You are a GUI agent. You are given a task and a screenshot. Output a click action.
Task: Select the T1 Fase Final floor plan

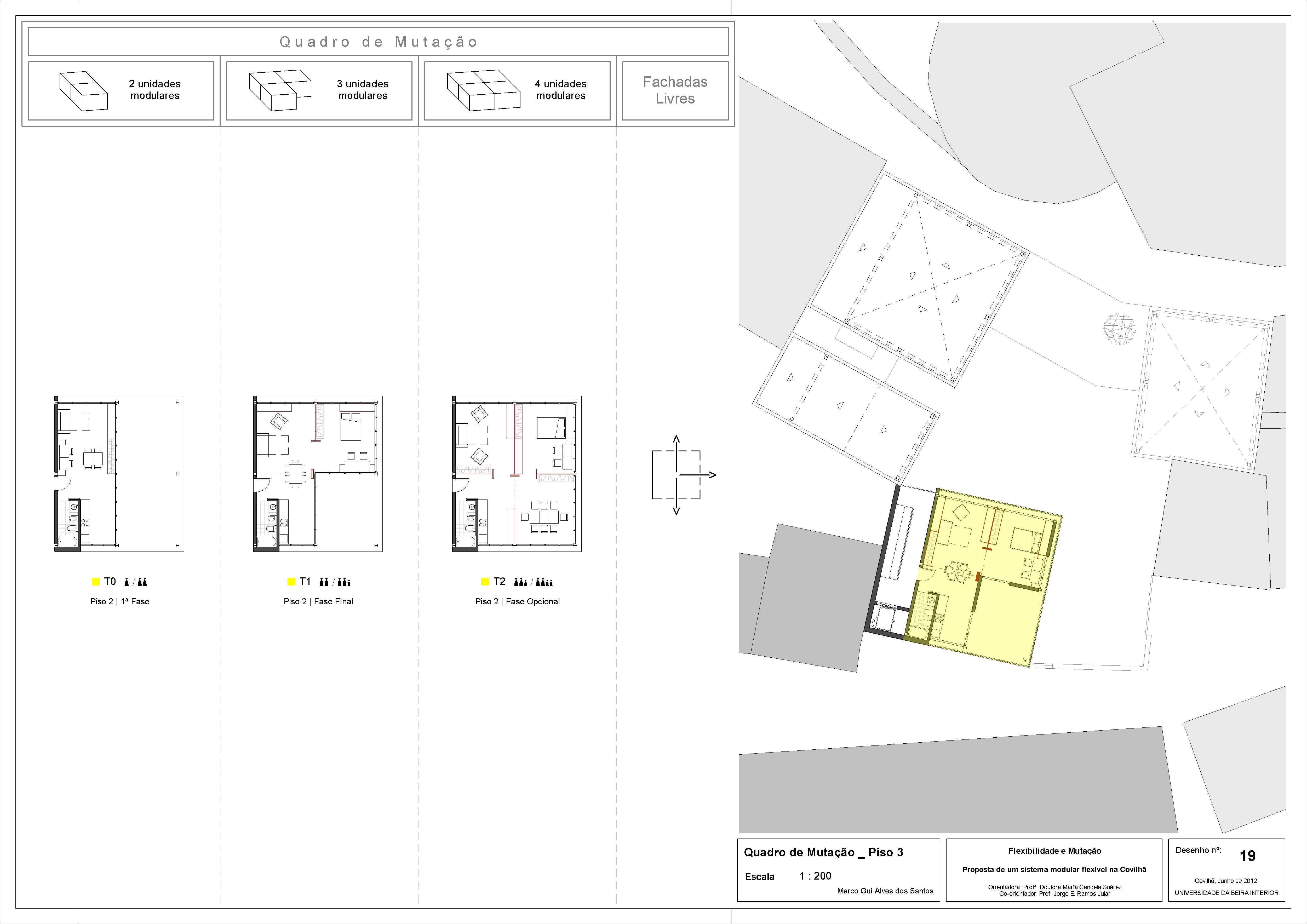pos(318,474)
